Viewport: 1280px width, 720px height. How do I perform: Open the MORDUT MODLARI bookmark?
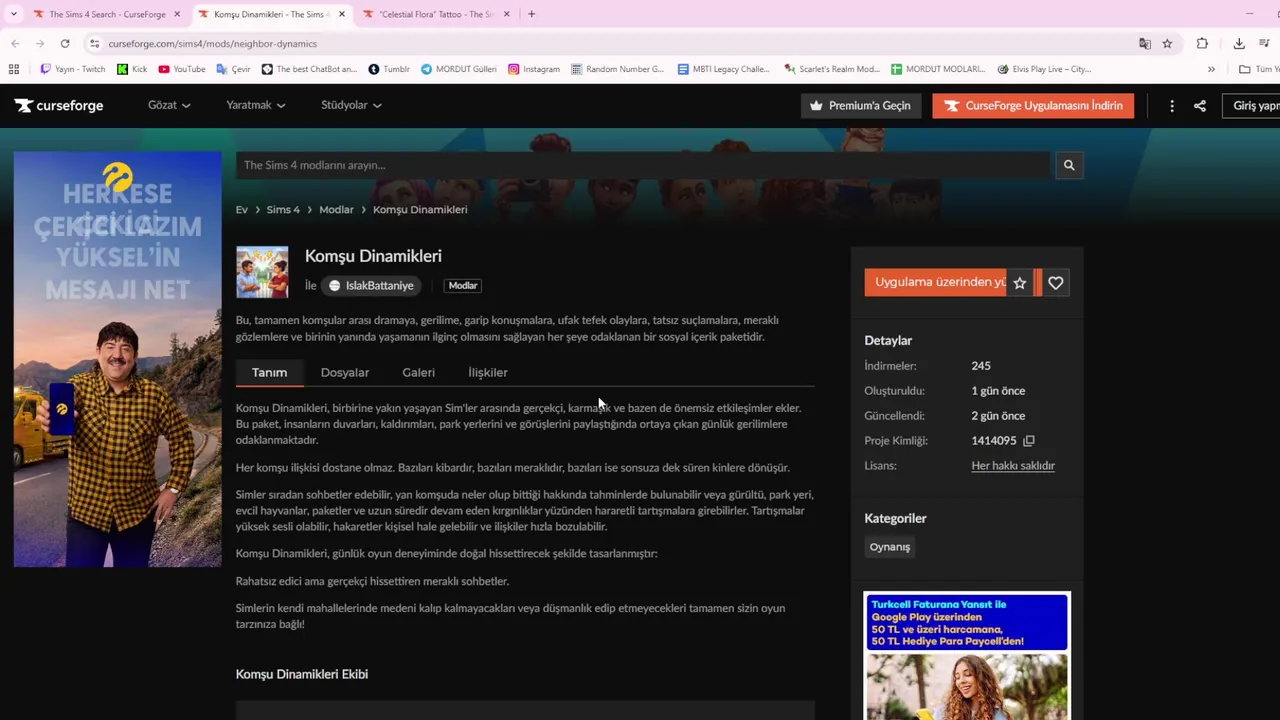(x=938, y=69)
